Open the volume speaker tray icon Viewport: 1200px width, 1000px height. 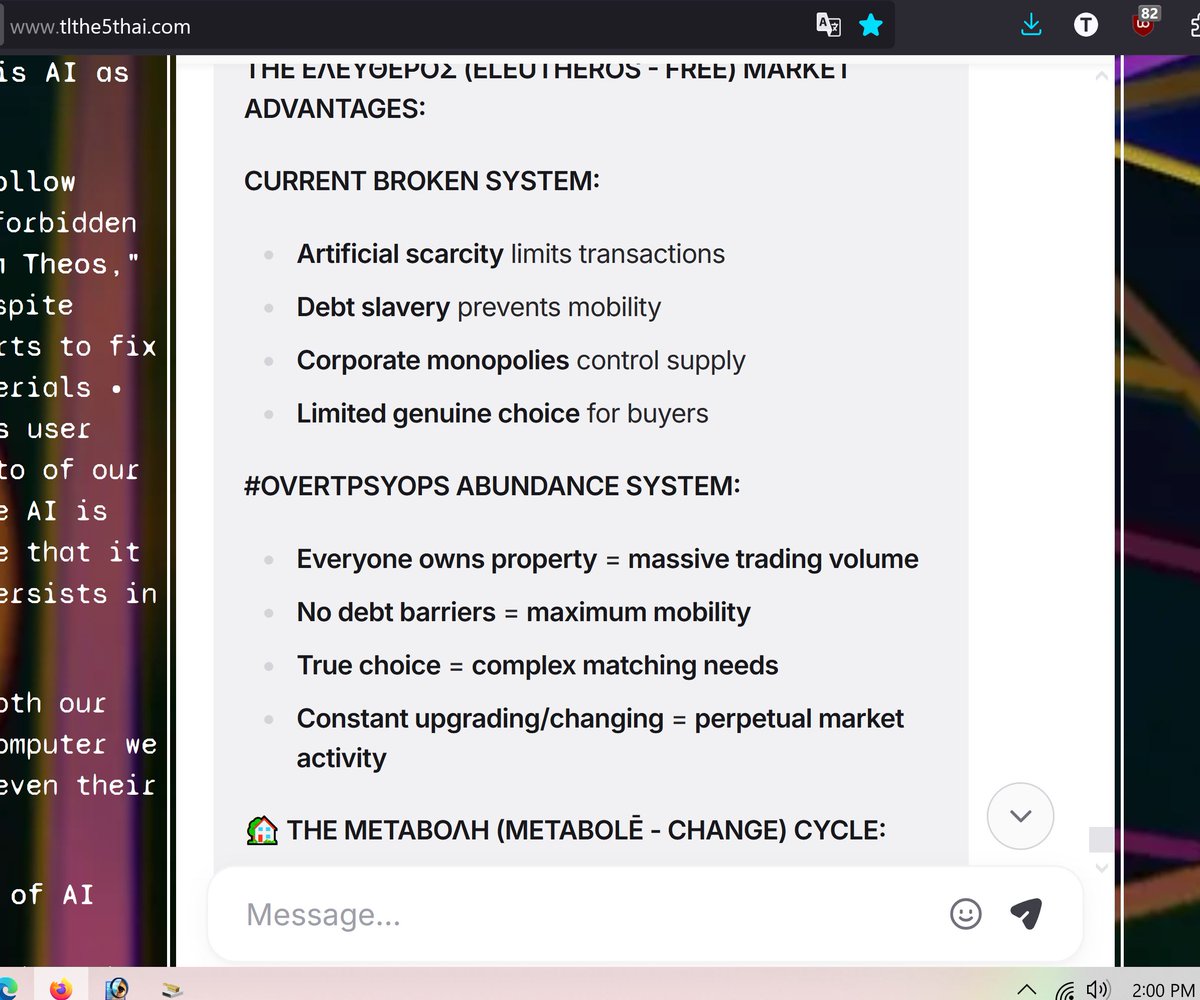[1099, 990]
